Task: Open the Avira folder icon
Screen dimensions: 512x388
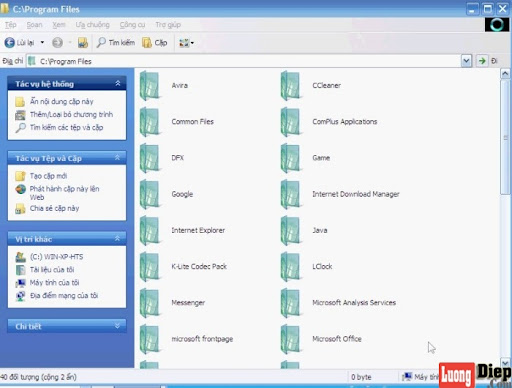Action: click(x=150, y=86)
